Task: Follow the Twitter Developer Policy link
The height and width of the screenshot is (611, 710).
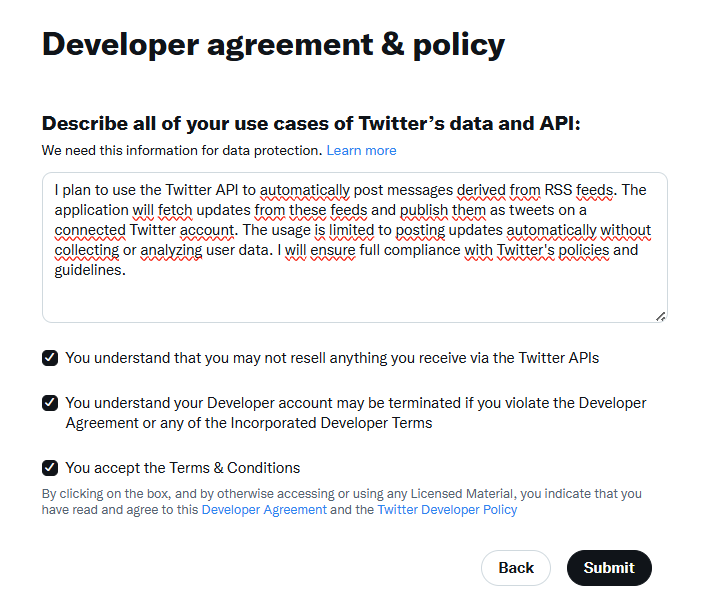Action: tap(447, 510)
